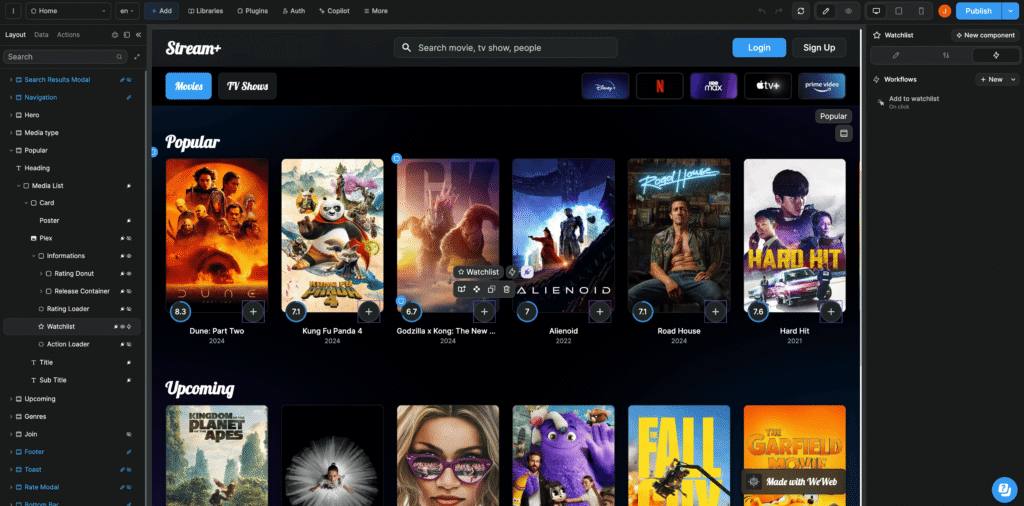Open the style pencil tab in right panel
The width and height of the screenshot is (1024, 506).
pyautogui.click(x=896, y=55)
